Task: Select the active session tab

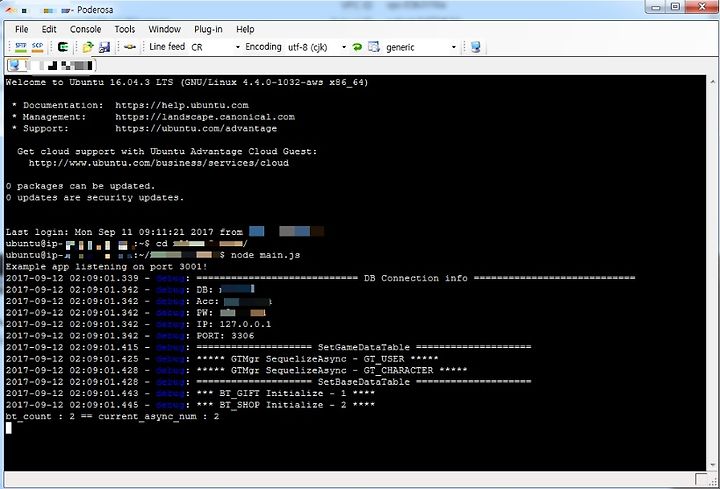Action: [x=51, y=65]
